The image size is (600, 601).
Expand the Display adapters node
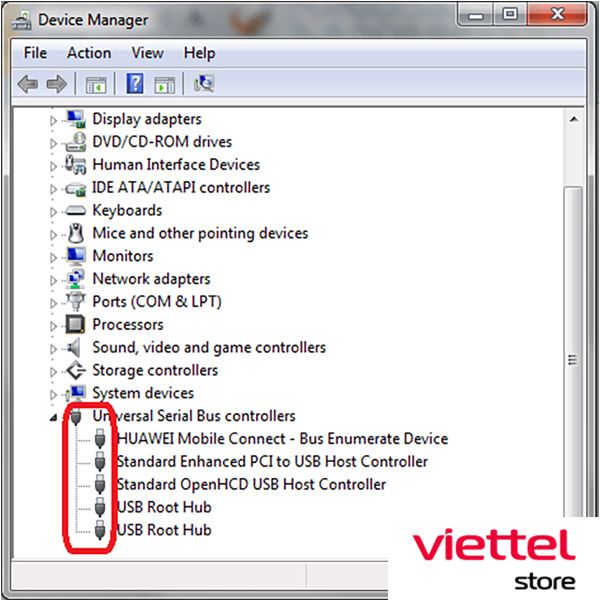point(54,120)
